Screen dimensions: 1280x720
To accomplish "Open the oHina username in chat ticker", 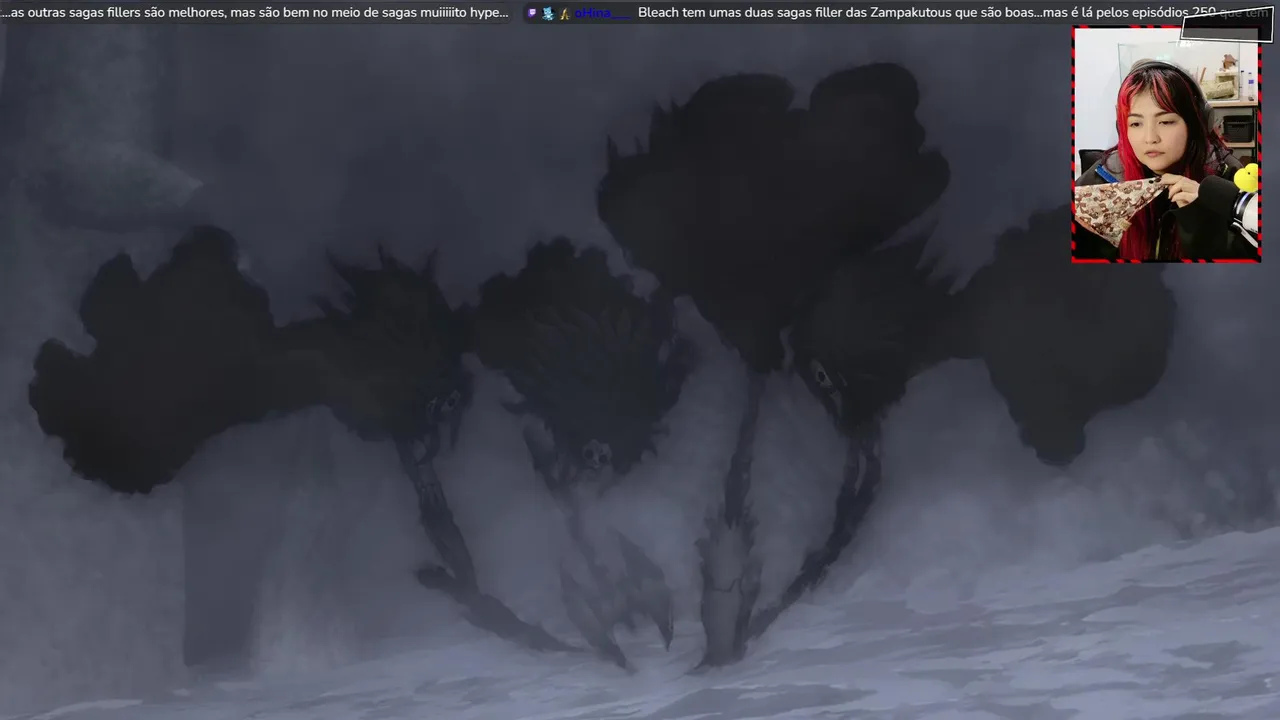I will coord(602,13).
